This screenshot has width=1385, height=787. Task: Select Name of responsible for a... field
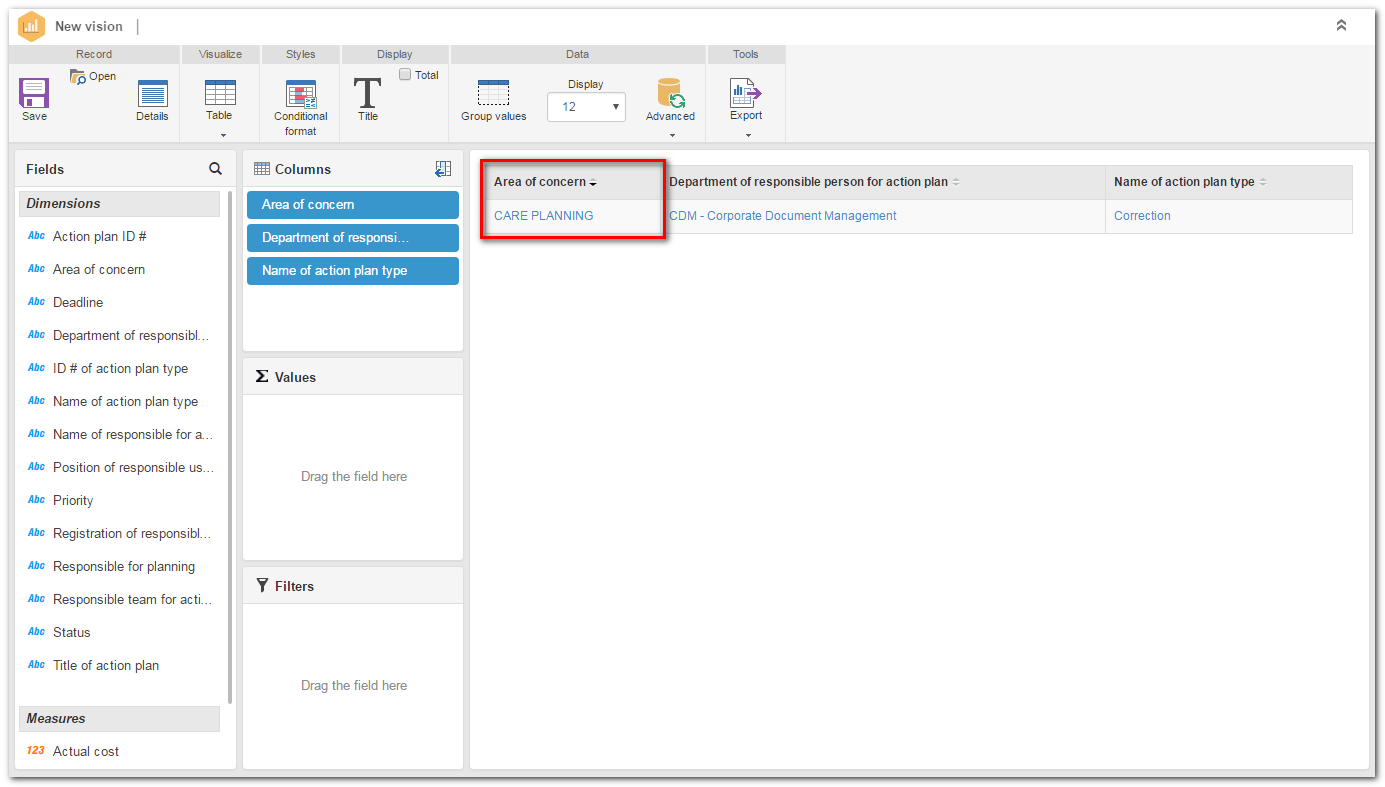click(133, 435)
